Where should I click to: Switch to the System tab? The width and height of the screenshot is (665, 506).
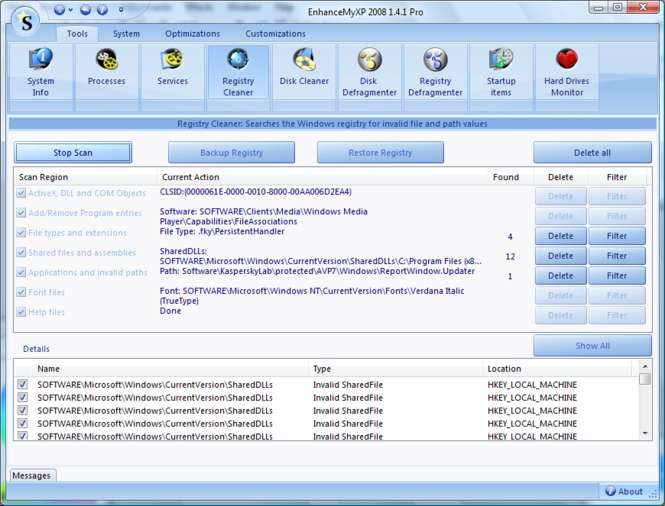pyautogui.click(x=126, y=34)
